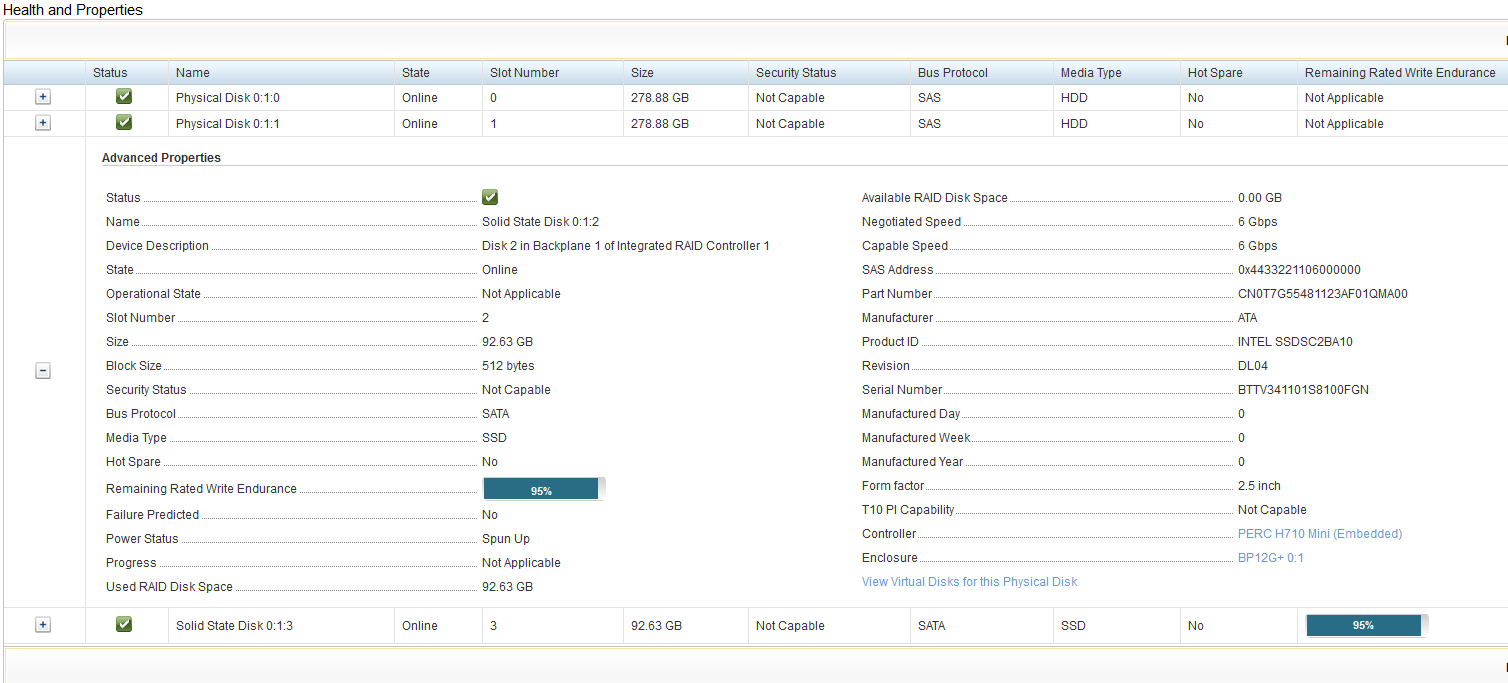Click SAS Address value 0x4433221106000000
1508x683 pixels.
1299,270
